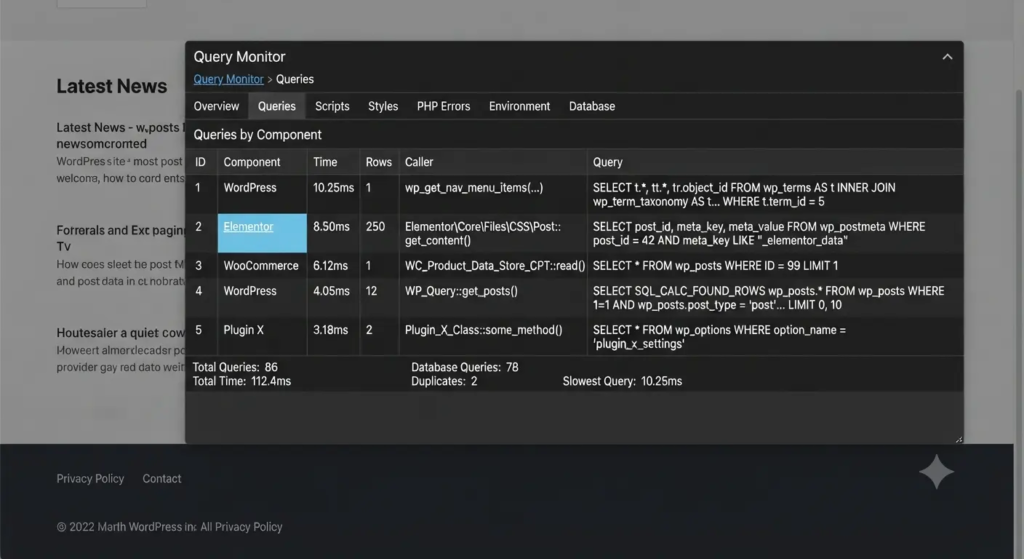The height and width of the screenshot is (559, 1024).
Task: Switch to the Overview tab
Action: [216, 106]
